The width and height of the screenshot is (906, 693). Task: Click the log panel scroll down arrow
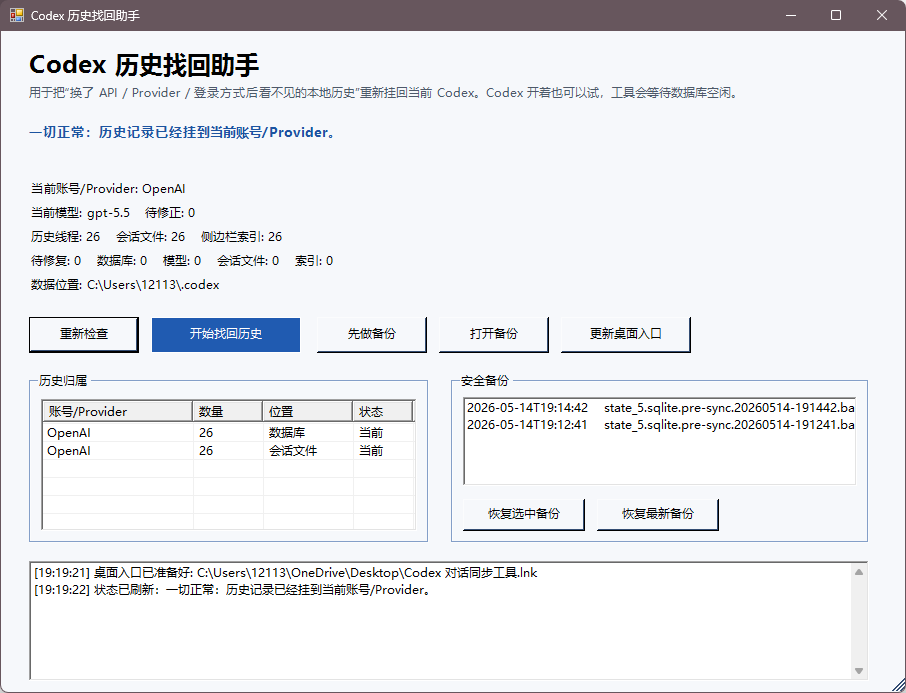859,670
